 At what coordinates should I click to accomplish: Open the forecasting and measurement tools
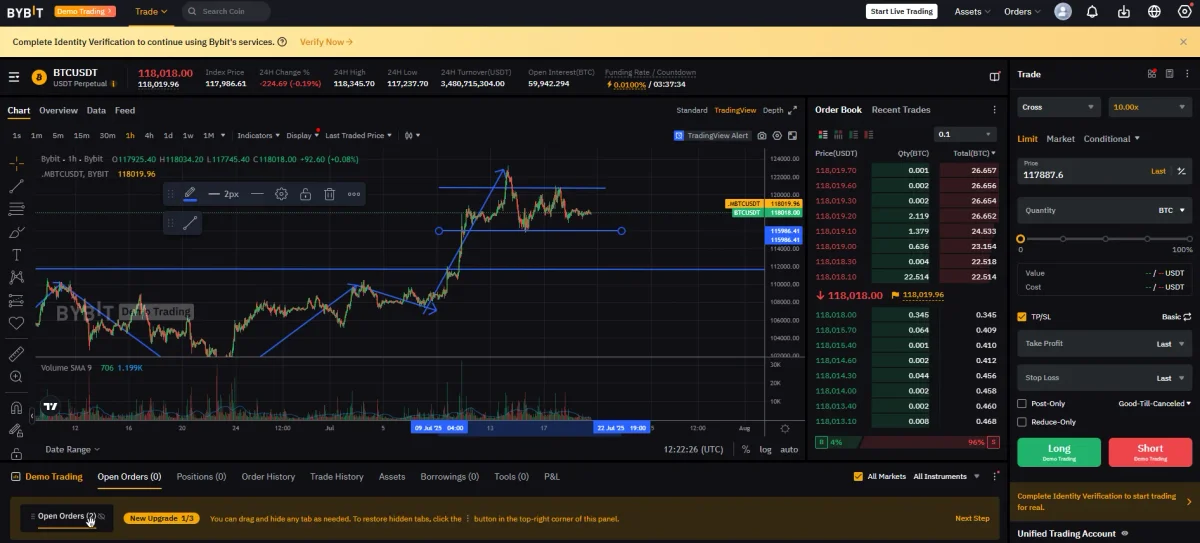16,300
